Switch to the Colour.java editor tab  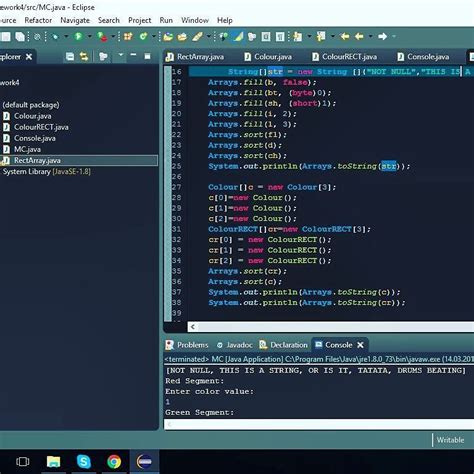pos(273,57)
